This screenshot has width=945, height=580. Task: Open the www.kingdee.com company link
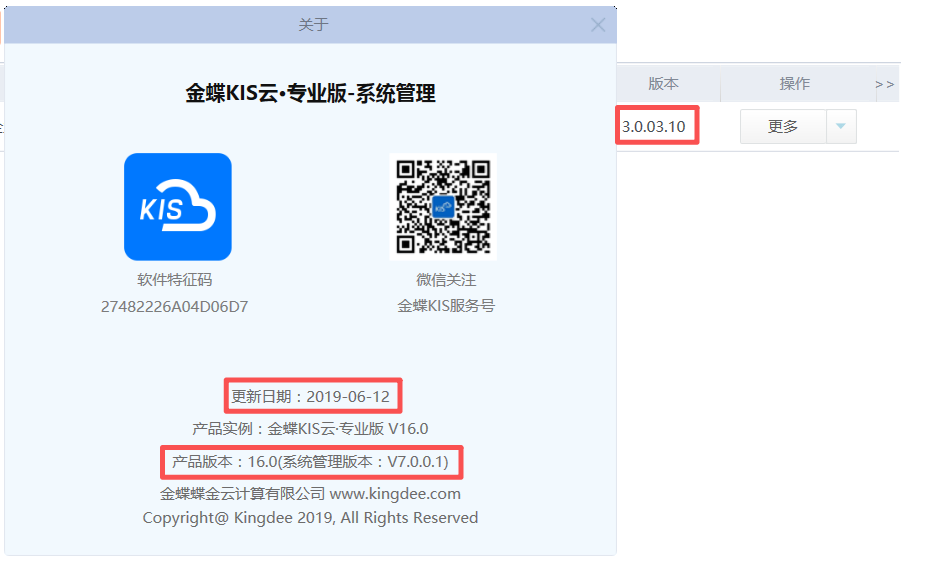[395, 494]
